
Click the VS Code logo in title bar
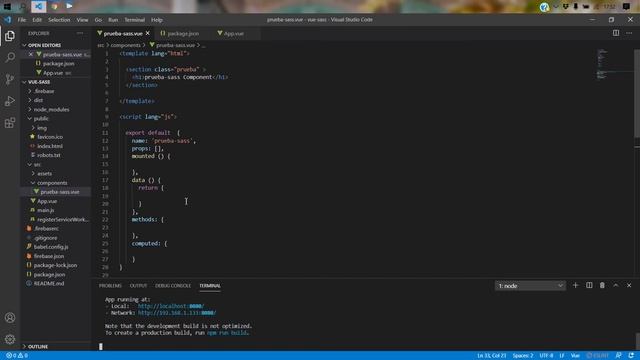pyautogui.click(x=7, y=20)
